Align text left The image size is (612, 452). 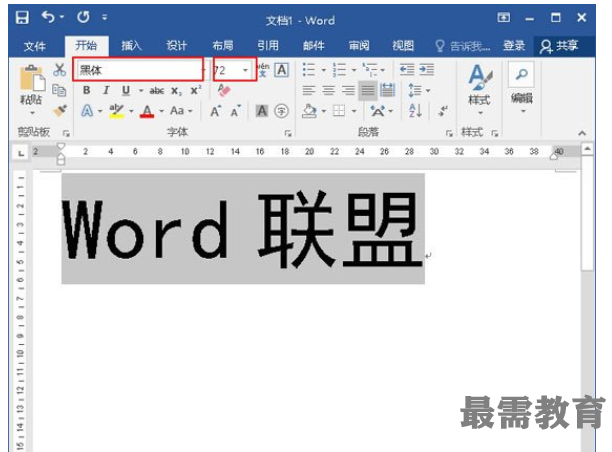click(309, 91)
